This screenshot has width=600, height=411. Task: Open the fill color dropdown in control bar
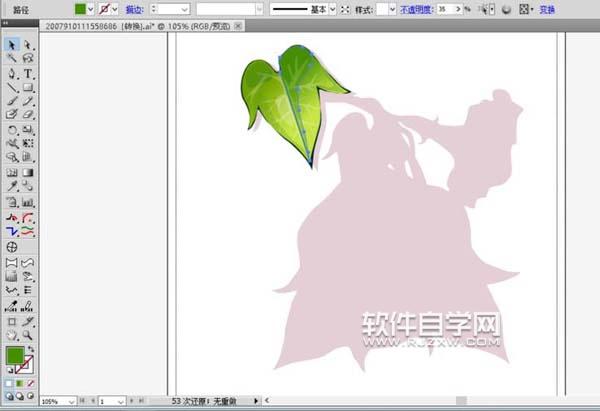pos(92,9)
